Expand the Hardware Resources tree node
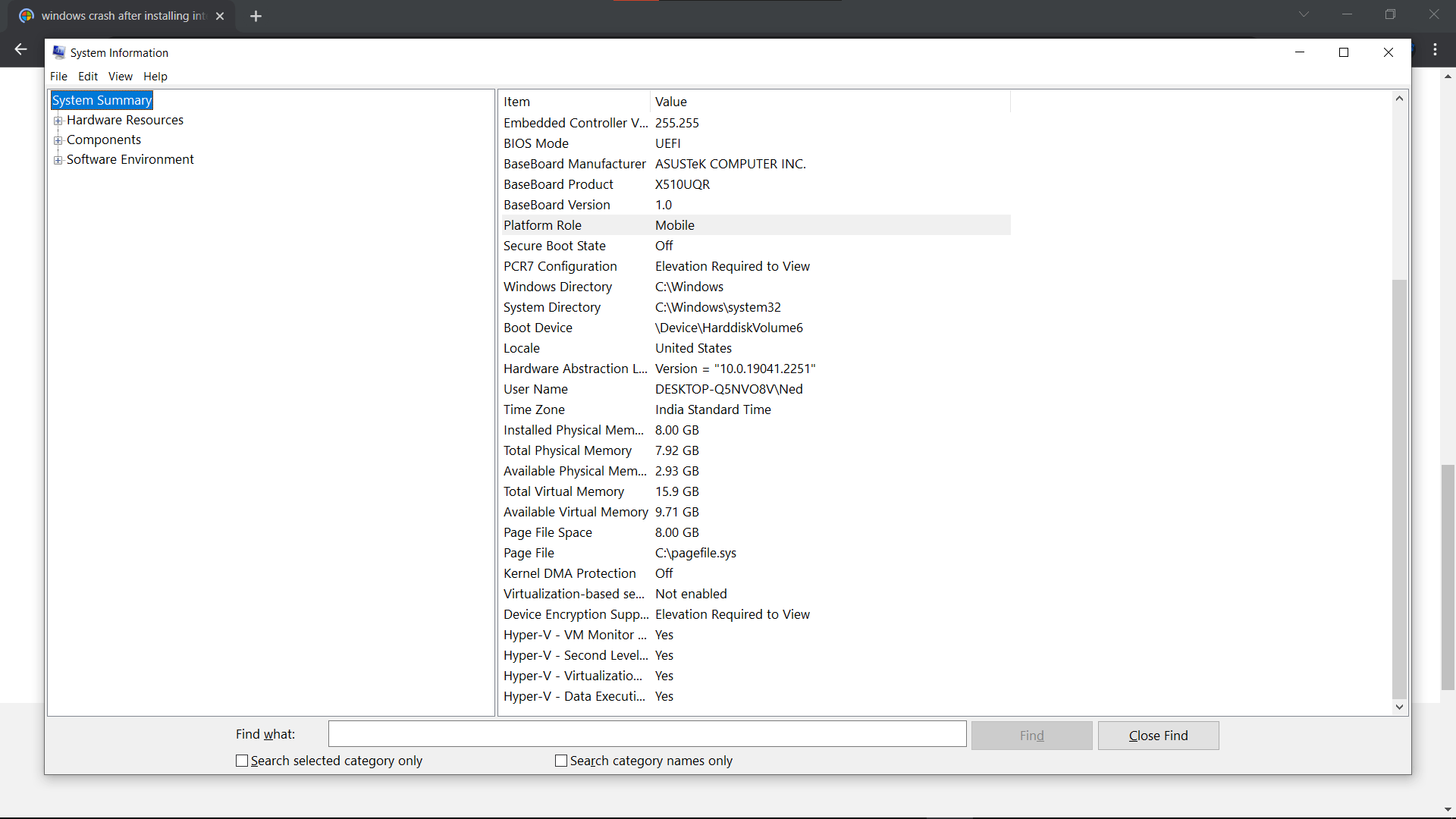Viewport: 1456px width, 819px height. 58,121
